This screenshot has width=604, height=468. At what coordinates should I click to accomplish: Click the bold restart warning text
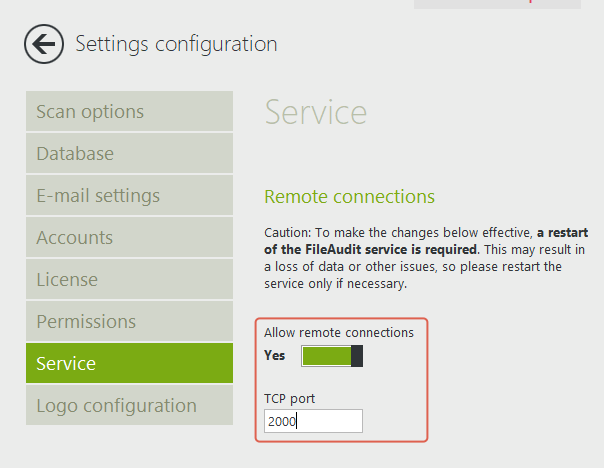(x=424, y=247)
